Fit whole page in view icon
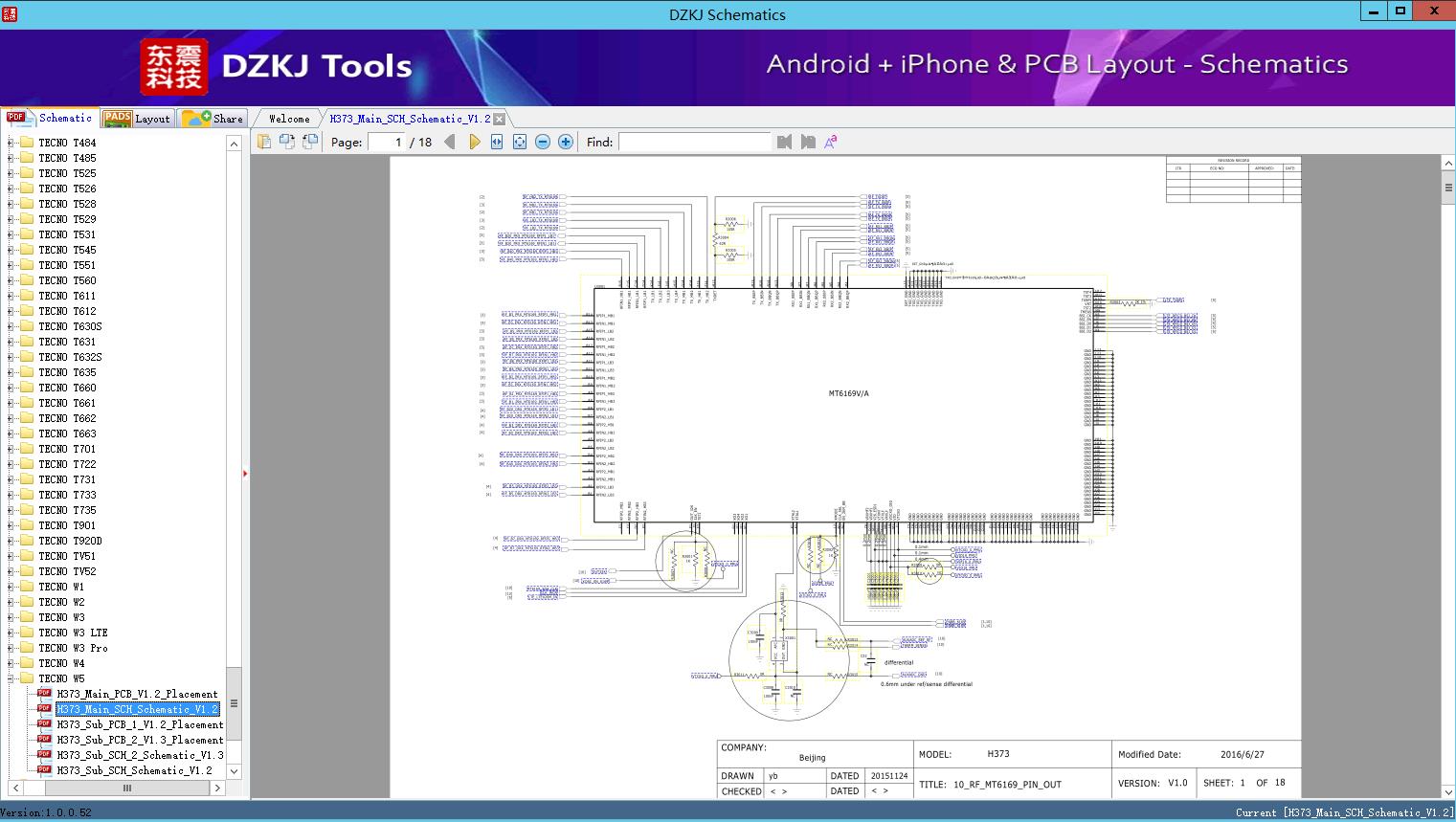1456x822 pixels. coord(520,142)
